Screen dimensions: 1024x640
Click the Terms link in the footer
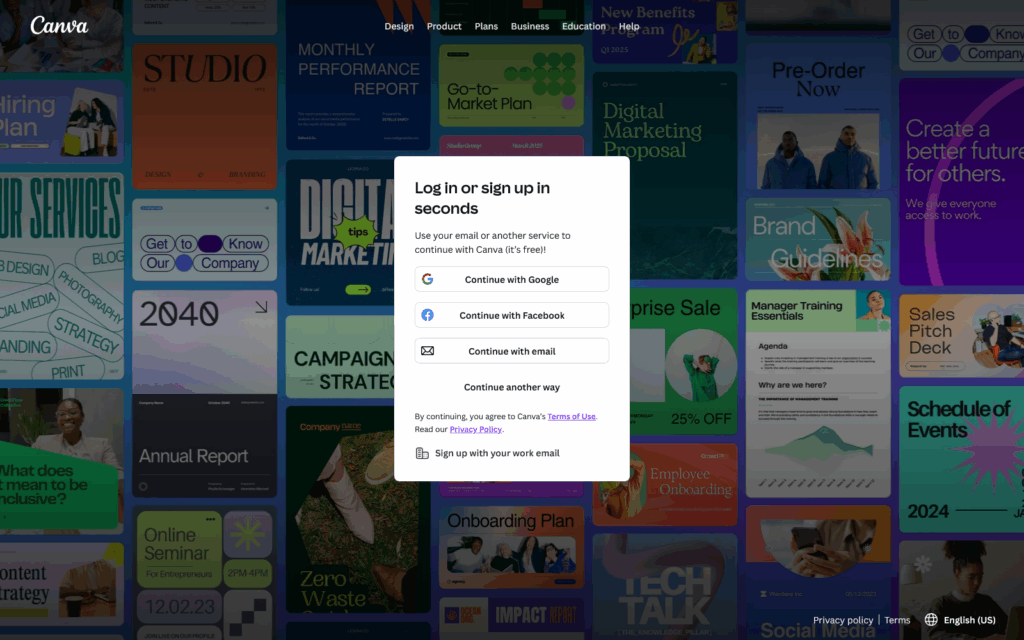(897, 619)
